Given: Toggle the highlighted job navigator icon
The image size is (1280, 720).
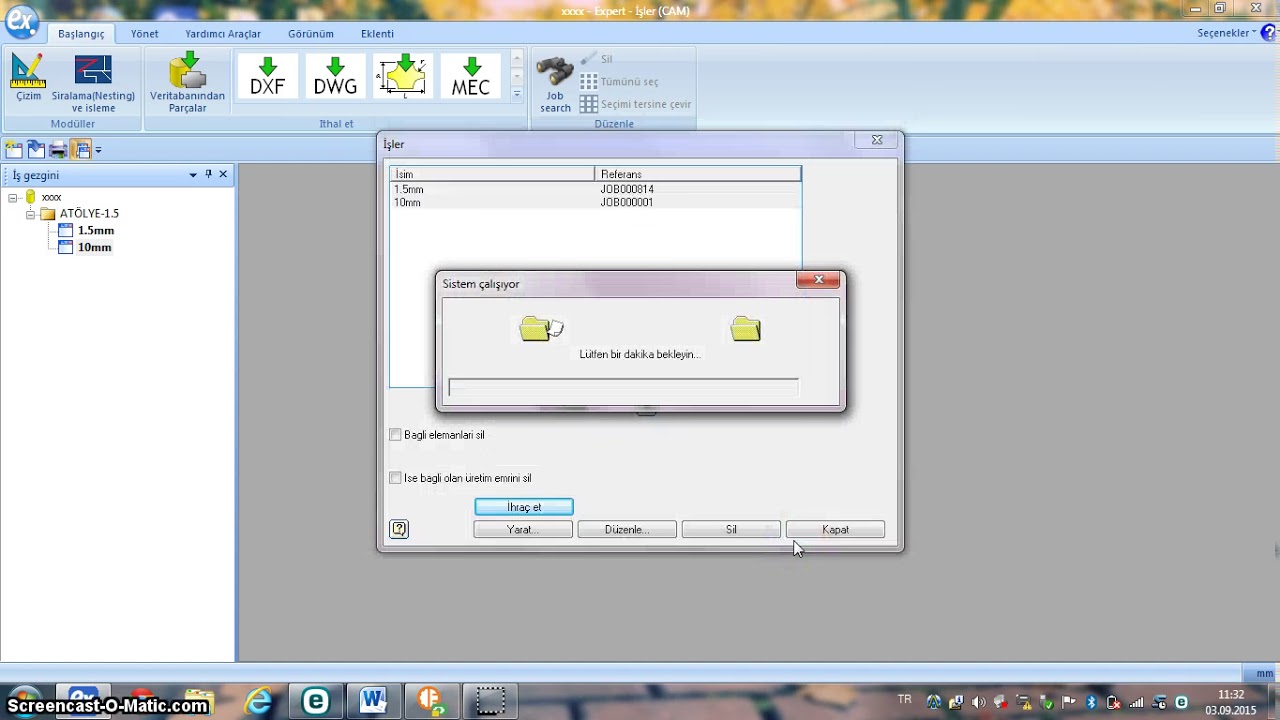Looking at the screenshot, I should point(81,150).
